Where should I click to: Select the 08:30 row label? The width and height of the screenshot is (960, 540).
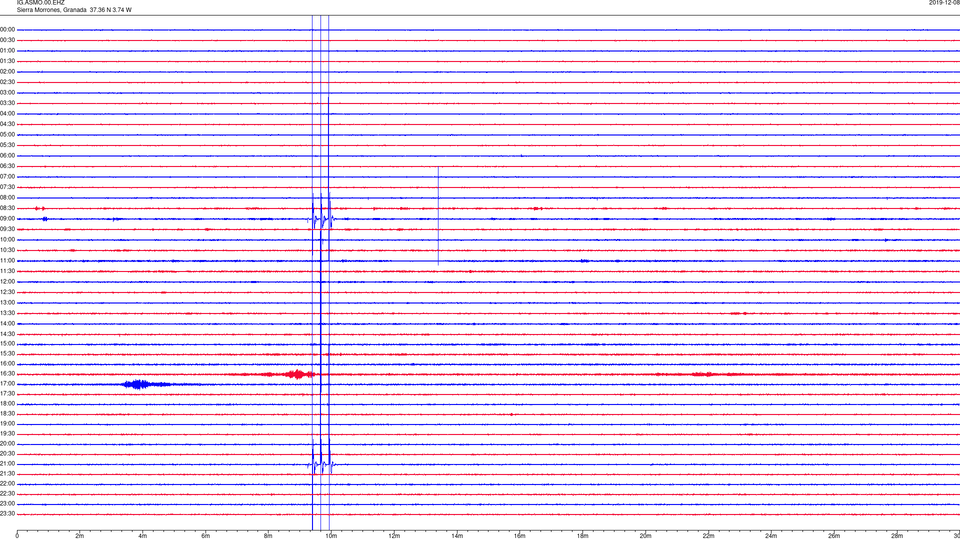pyautogui.click(x=7, y=208)
